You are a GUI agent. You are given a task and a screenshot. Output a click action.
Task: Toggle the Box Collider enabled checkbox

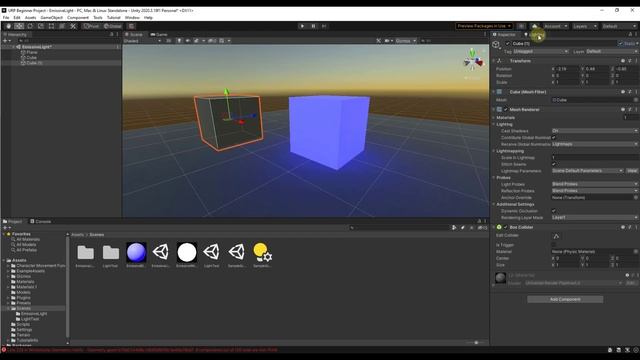tap(505, 227)
